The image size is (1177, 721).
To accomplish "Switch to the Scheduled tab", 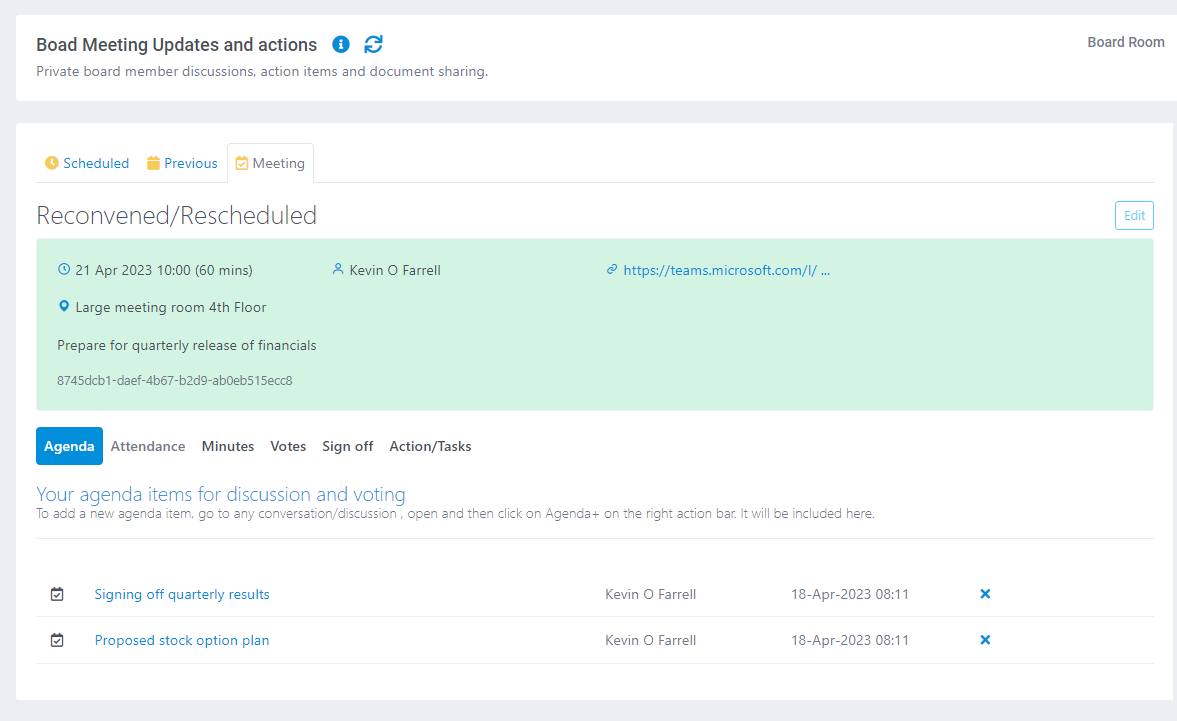I will click(87, 163).
